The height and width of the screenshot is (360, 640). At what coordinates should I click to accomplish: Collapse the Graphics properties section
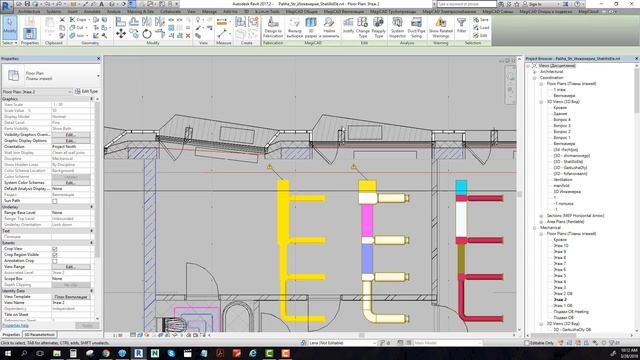coord(91,99)
